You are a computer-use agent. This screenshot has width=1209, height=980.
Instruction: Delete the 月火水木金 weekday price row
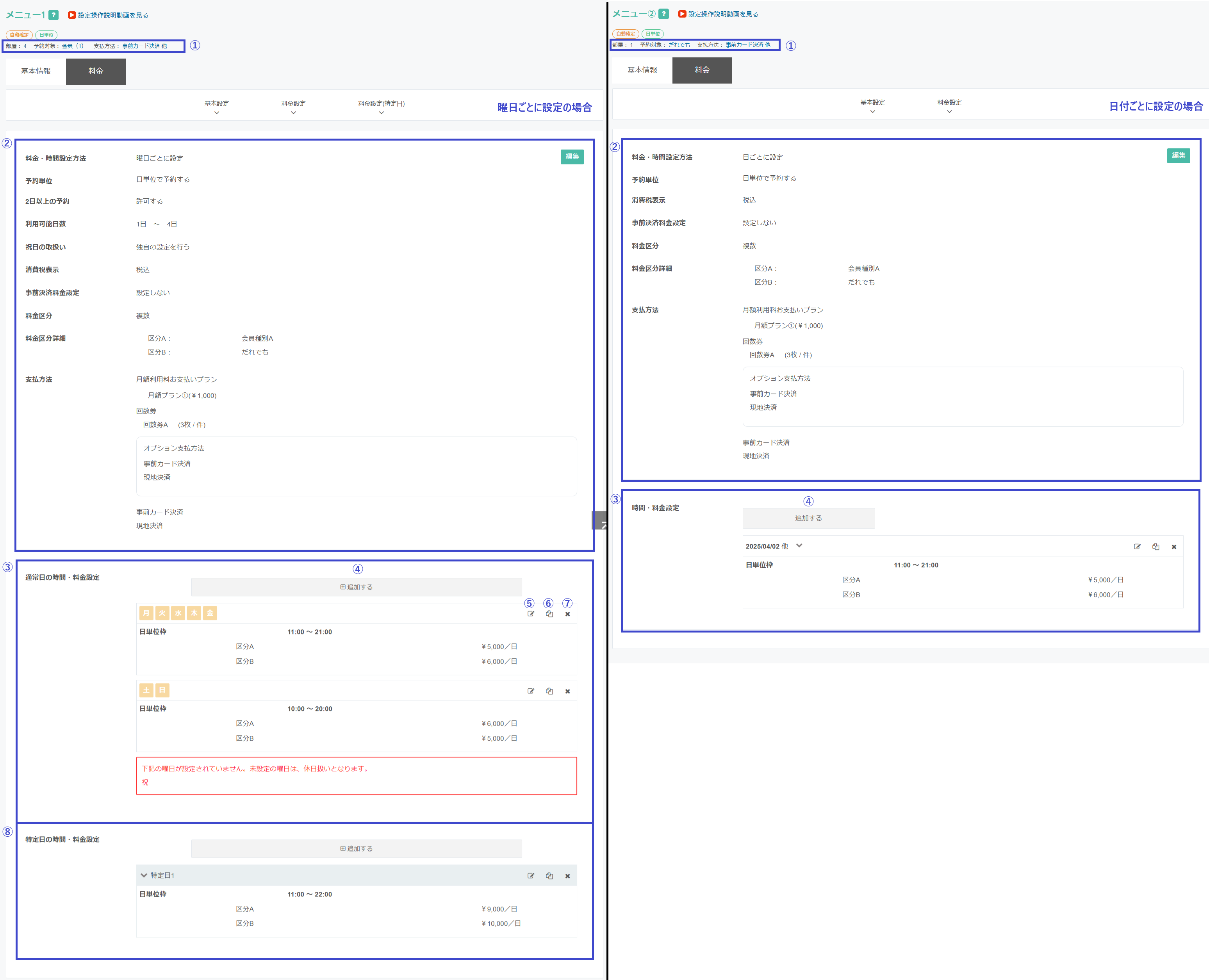click(567, 614)
